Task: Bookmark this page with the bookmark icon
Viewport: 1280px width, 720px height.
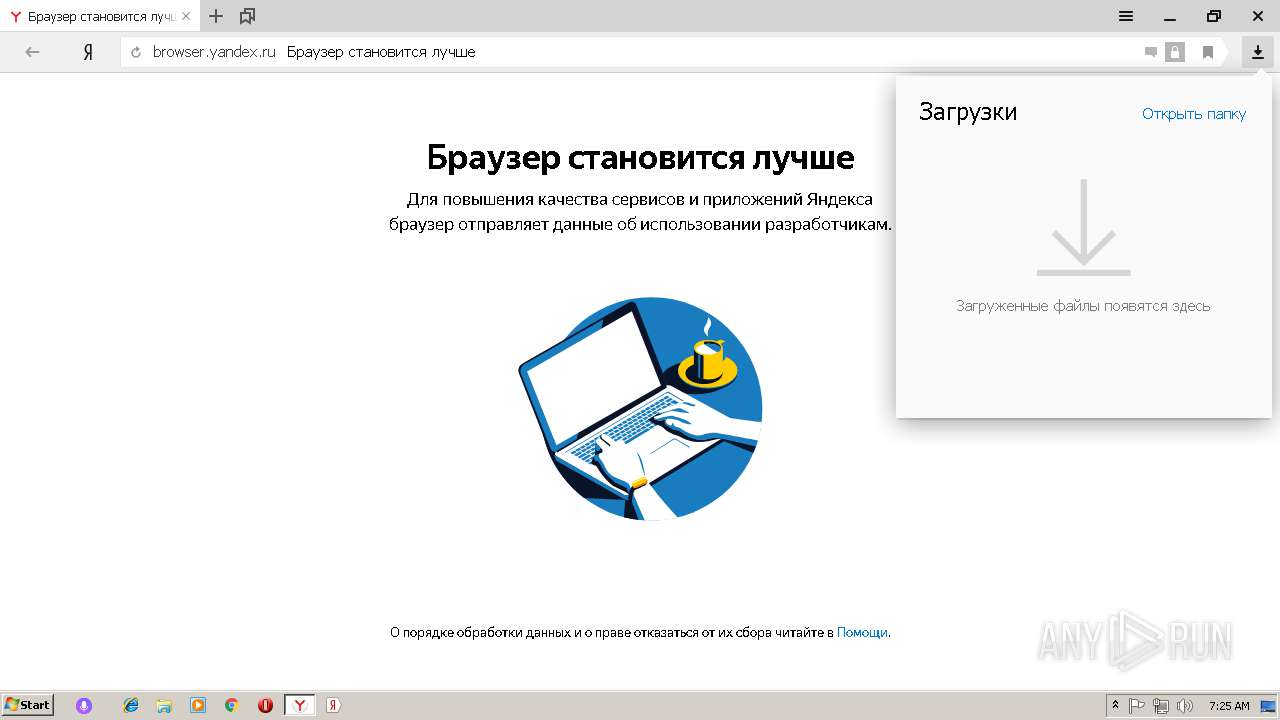Action: point(1208,52)
